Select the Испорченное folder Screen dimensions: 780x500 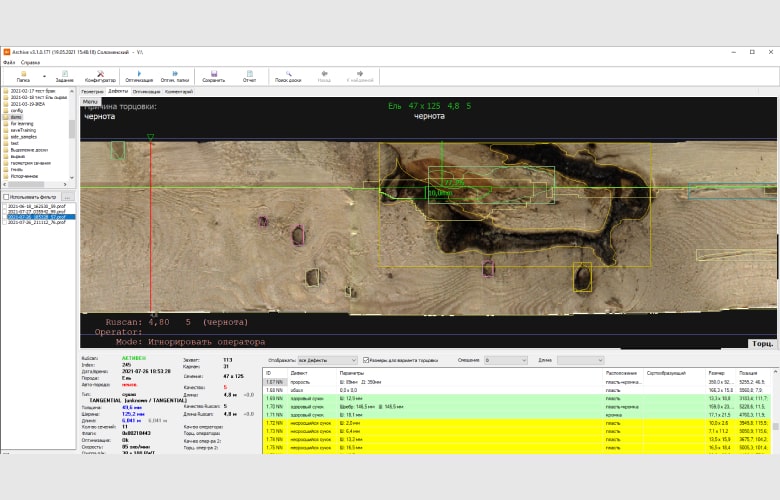[x=24, y=176]
